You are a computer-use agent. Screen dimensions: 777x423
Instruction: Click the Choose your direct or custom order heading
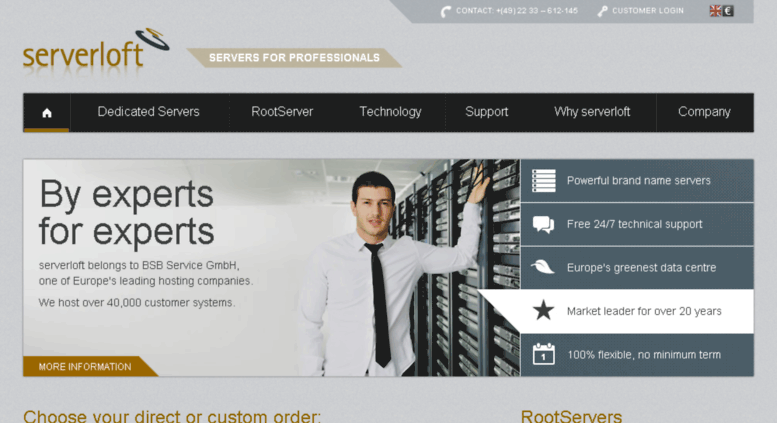pos(172,415)
